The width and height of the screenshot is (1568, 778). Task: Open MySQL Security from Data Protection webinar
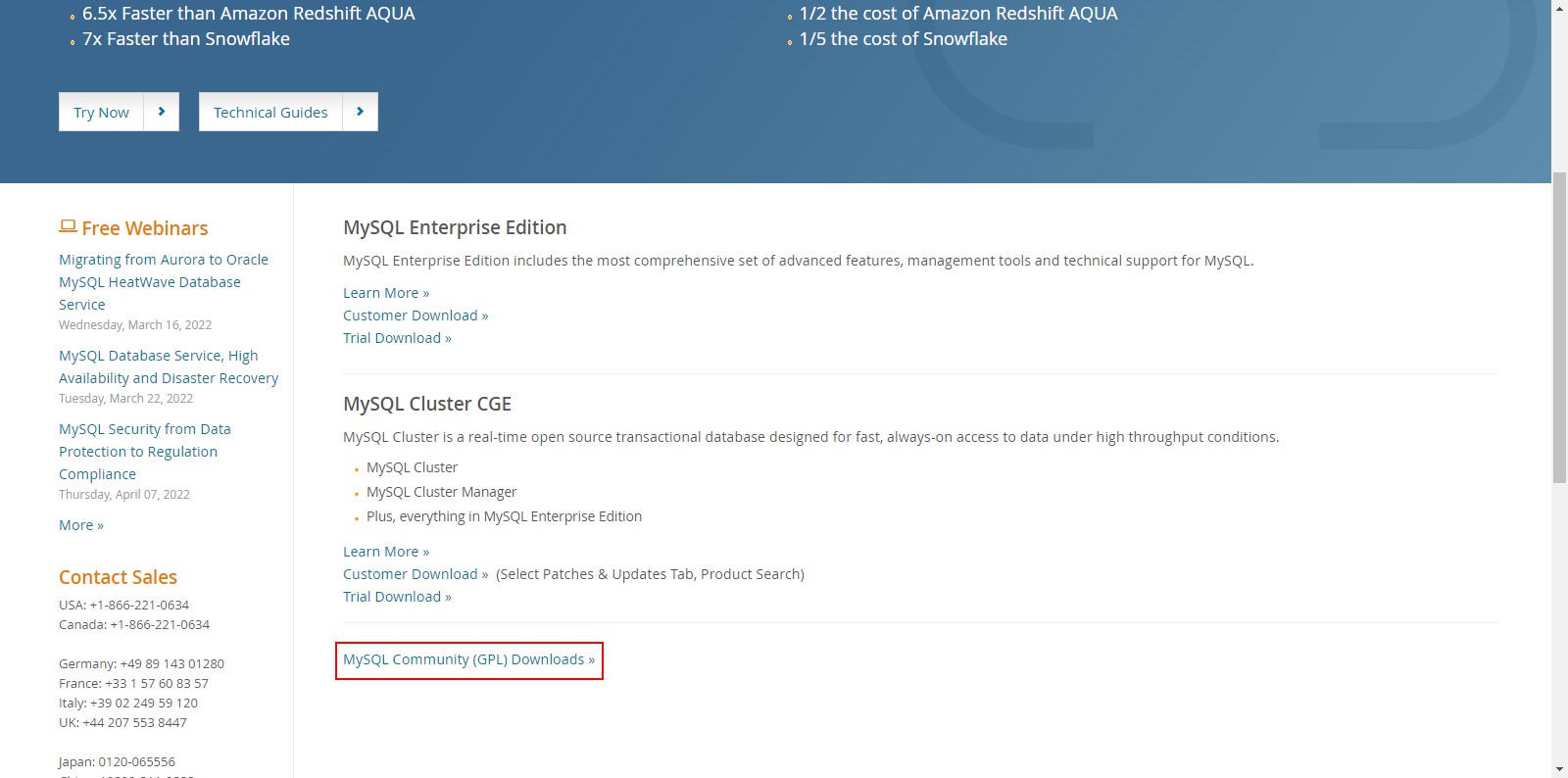pos(145,452)
